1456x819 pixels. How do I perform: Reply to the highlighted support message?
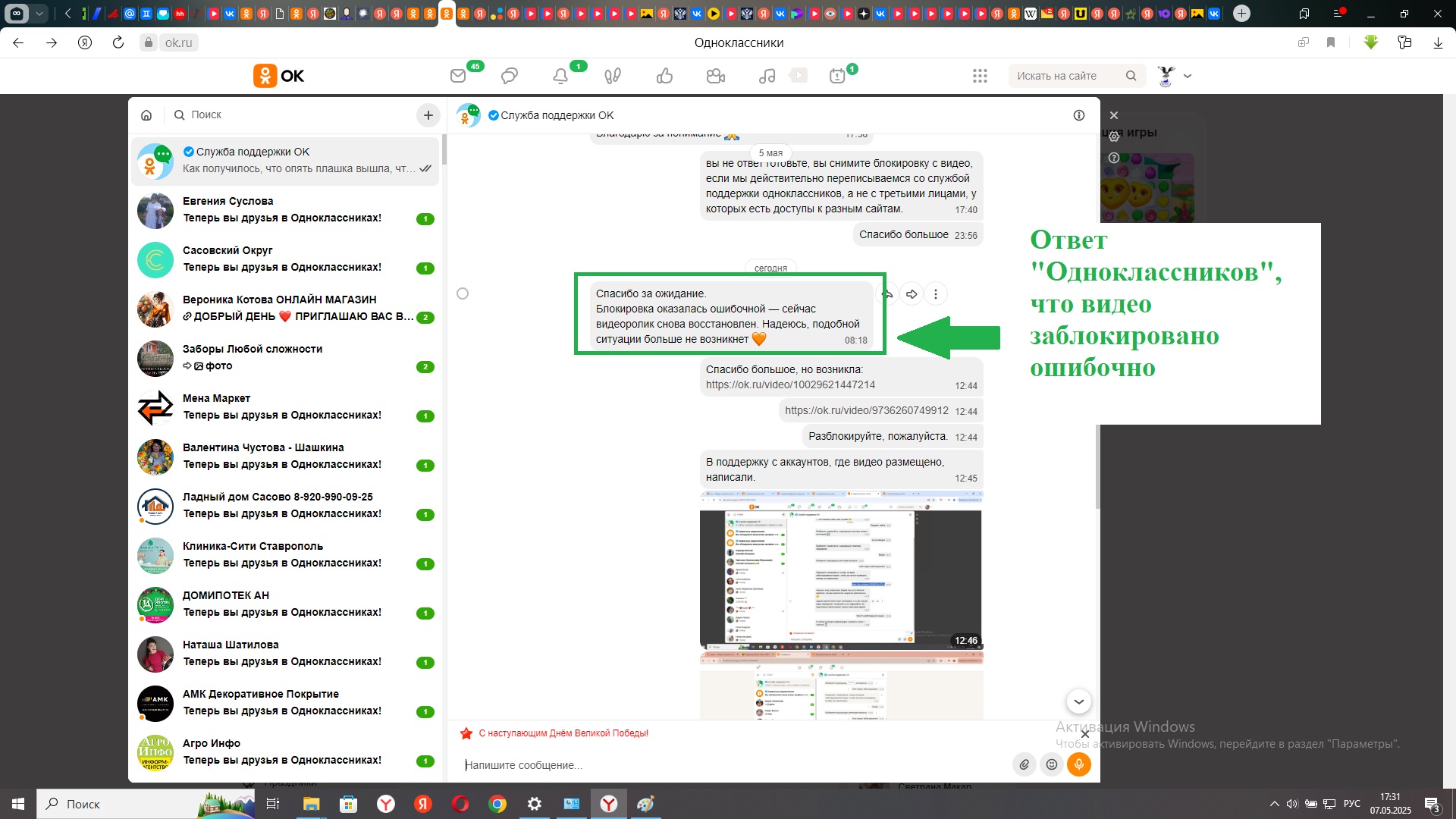point(887,294)
